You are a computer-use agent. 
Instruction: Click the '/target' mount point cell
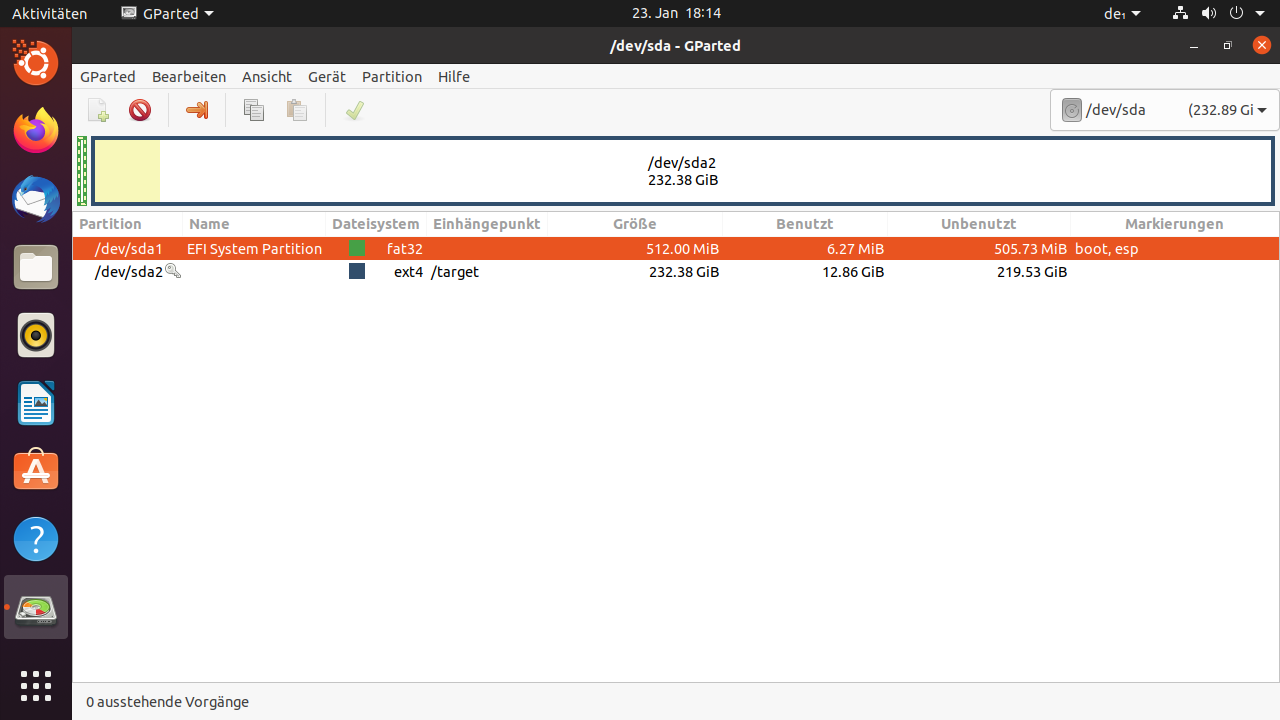[455, 271]
